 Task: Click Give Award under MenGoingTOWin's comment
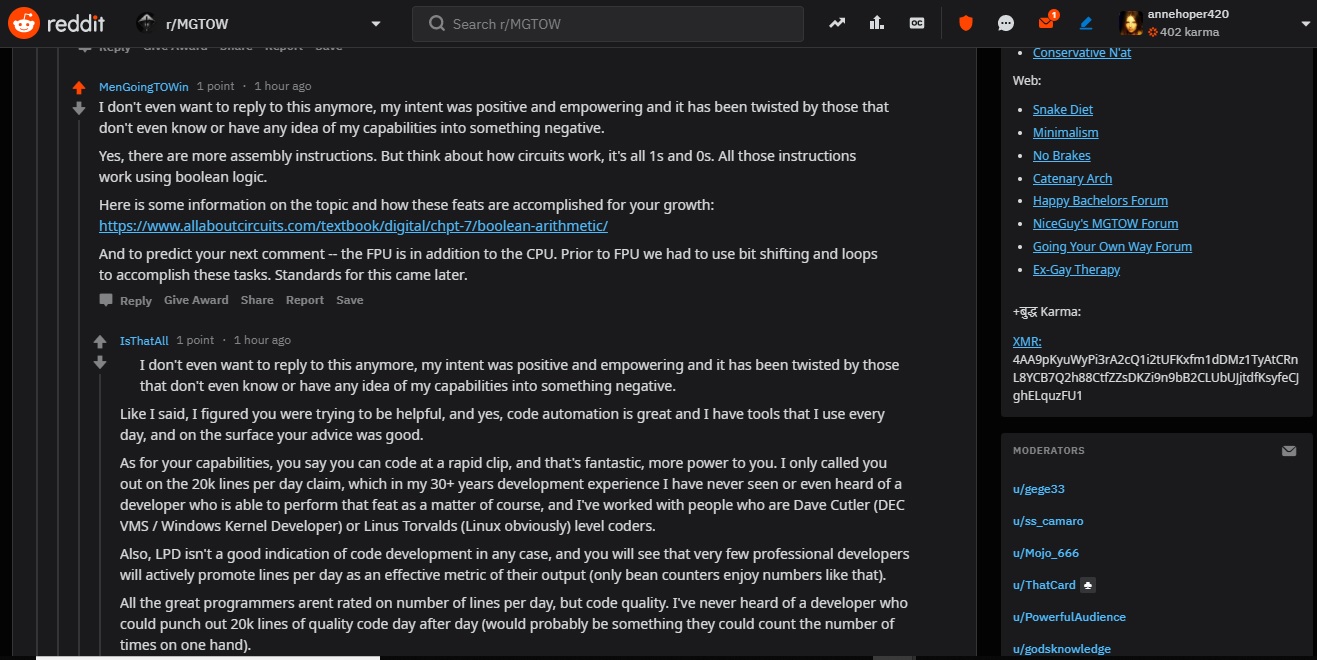click(196, 300)
